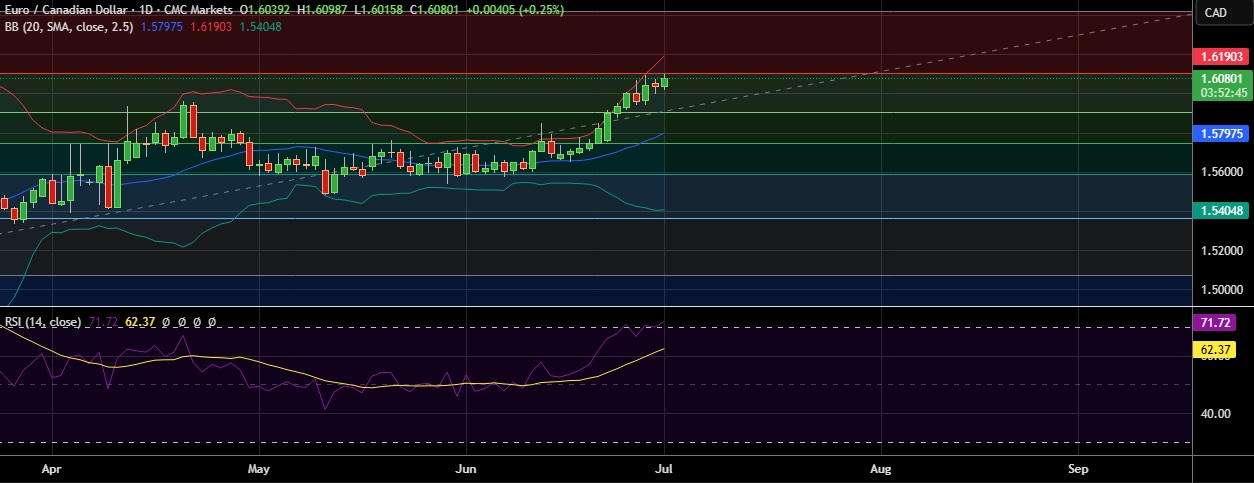Click the Sep label on time axis
Screen dimensions: 1254x483
pos(1078,468)
